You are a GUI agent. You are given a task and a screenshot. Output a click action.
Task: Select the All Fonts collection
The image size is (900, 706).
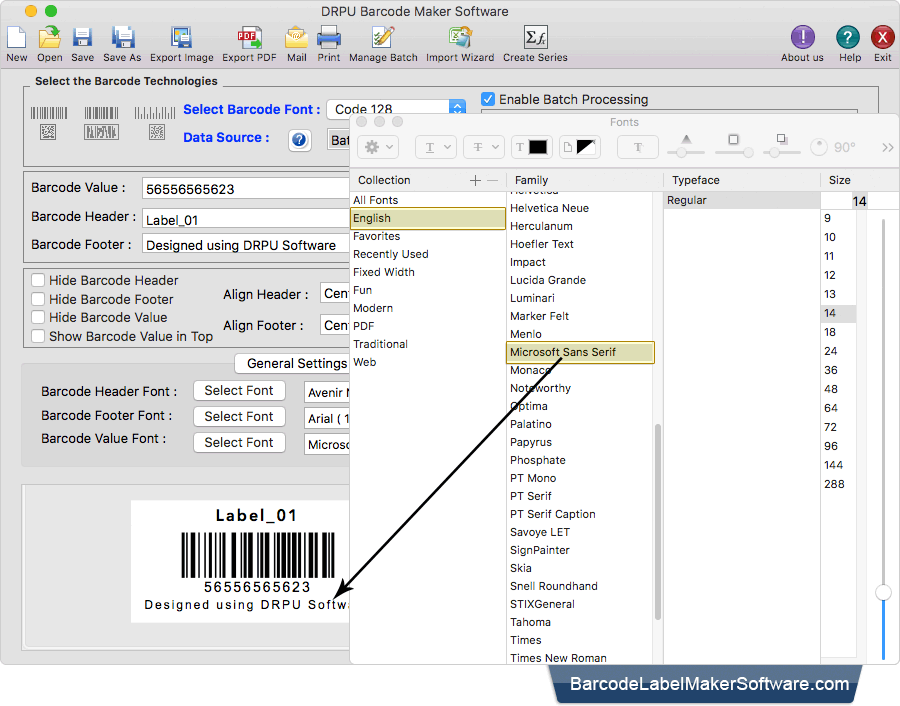(428, 200)
